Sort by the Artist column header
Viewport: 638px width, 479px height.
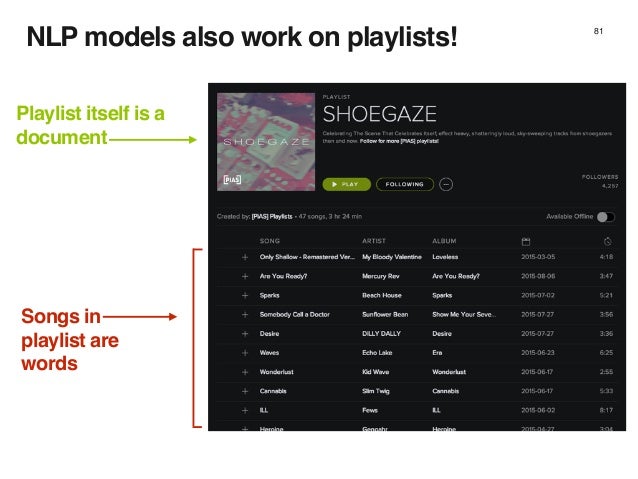(374, 241)
